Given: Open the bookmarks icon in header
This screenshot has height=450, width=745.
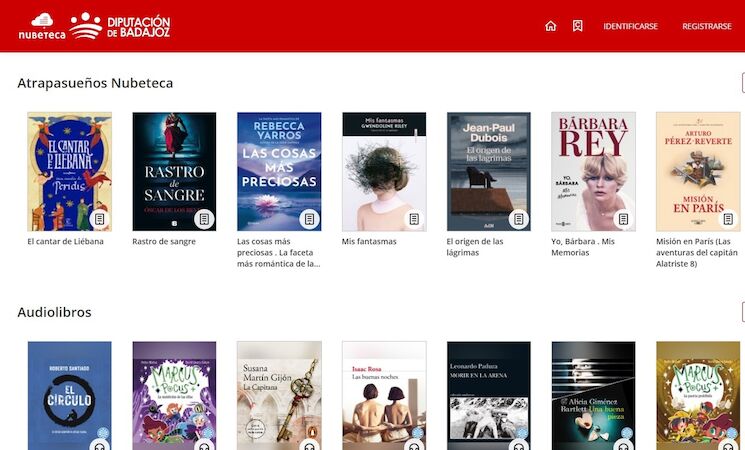Looking at the screenshot, I should click(577, 26).
